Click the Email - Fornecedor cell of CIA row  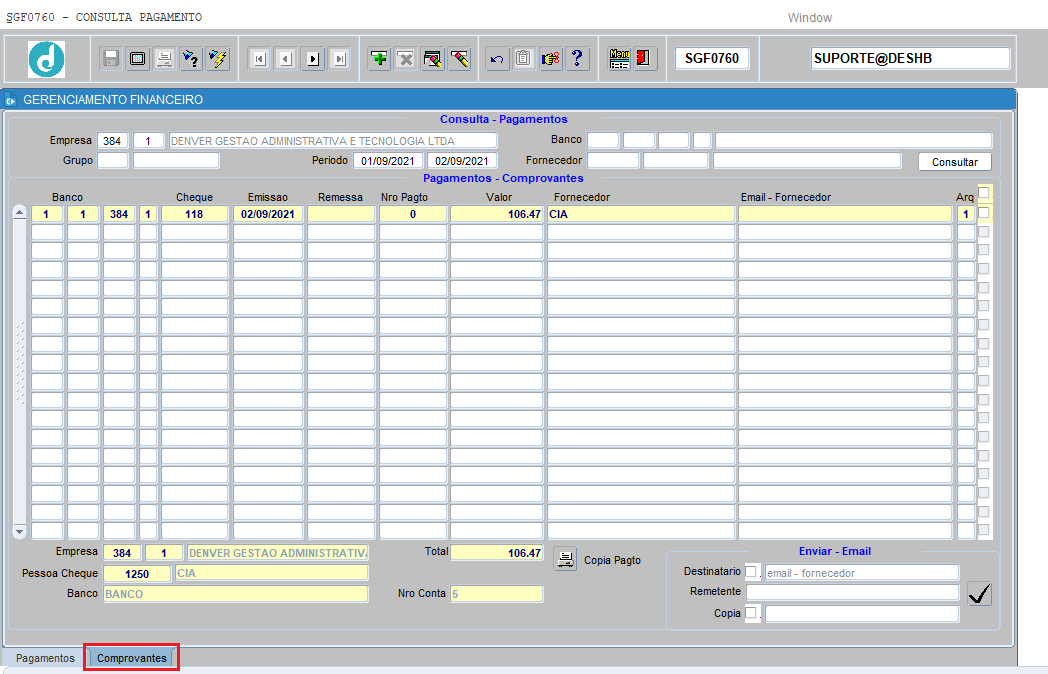845,214
